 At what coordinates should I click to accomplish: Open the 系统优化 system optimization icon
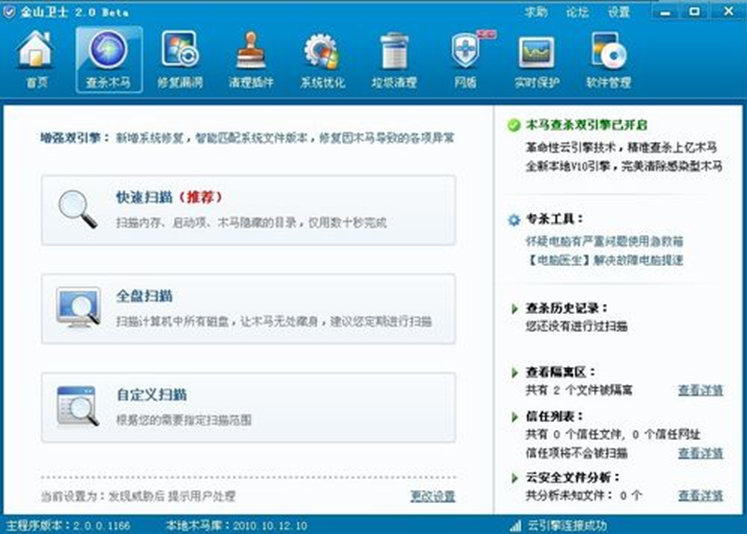323,60
